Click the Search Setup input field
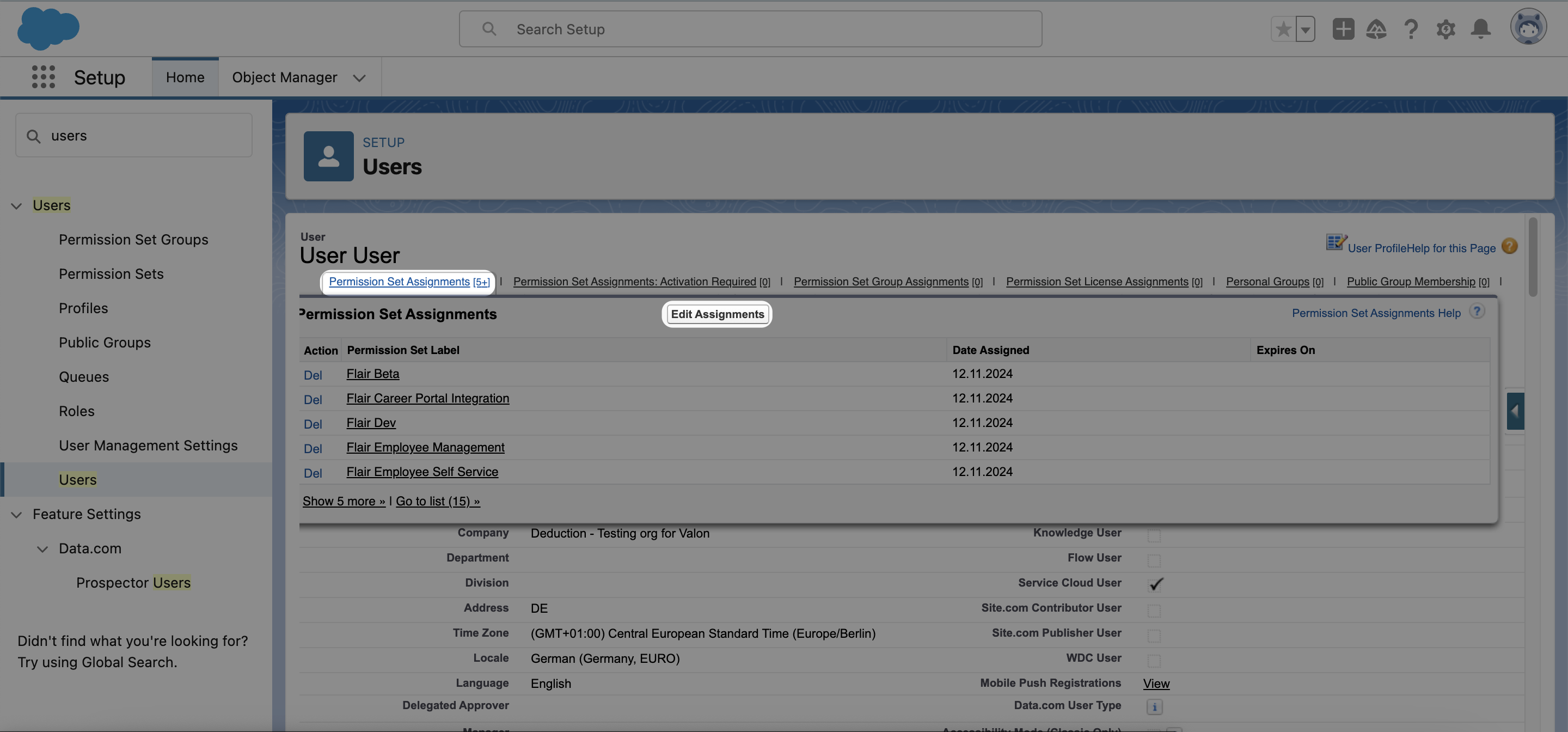This screenshot has width=1568, height=732. click(x=750, y=29)
